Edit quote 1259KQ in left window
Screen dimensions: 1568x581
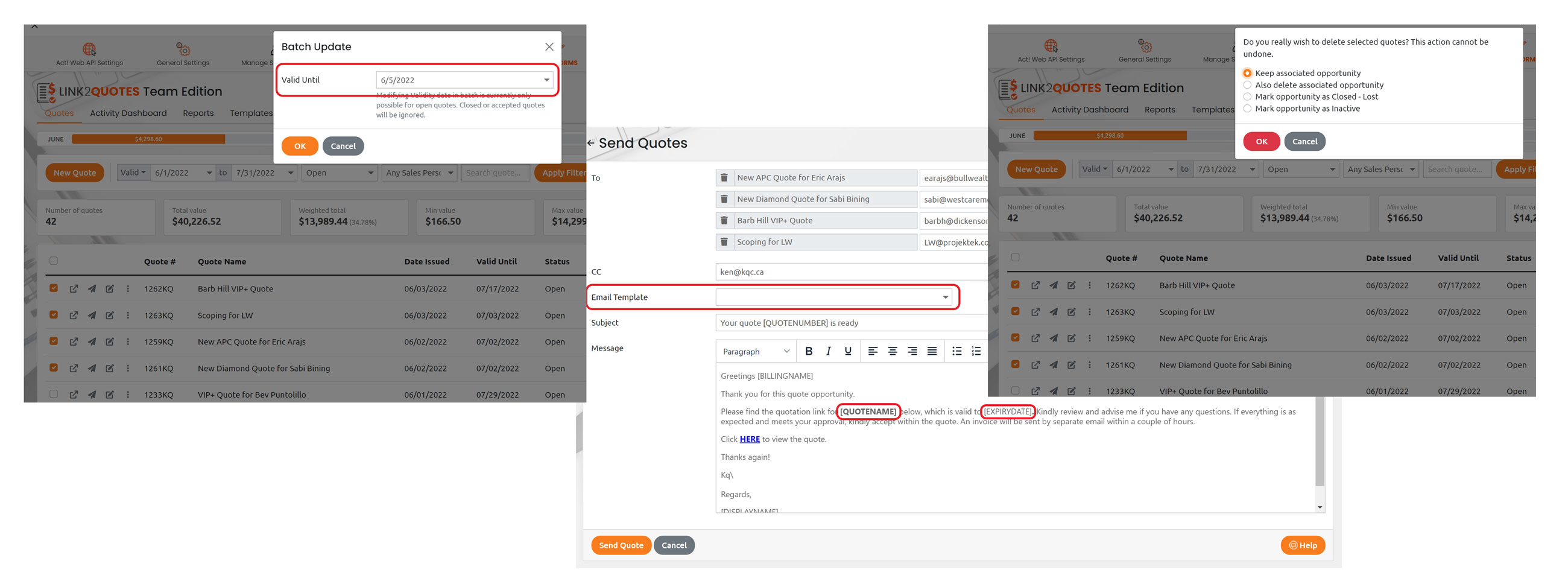(110, 341)
